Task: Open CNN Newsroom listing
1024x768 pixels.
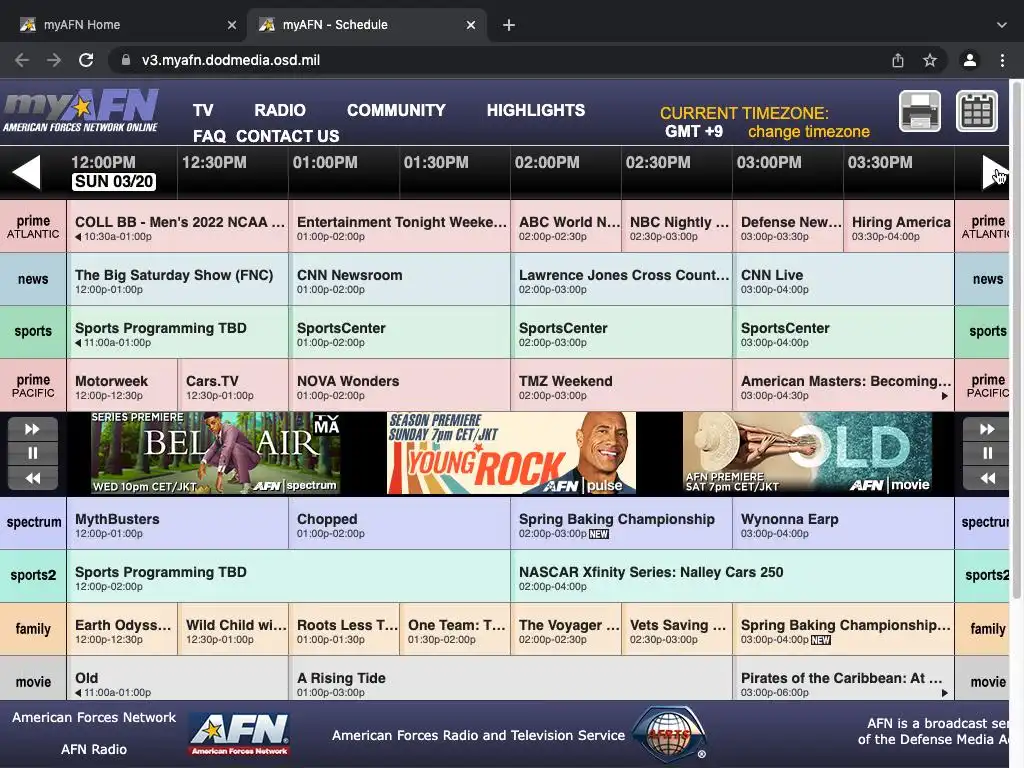Action: [x=400, y=280]
